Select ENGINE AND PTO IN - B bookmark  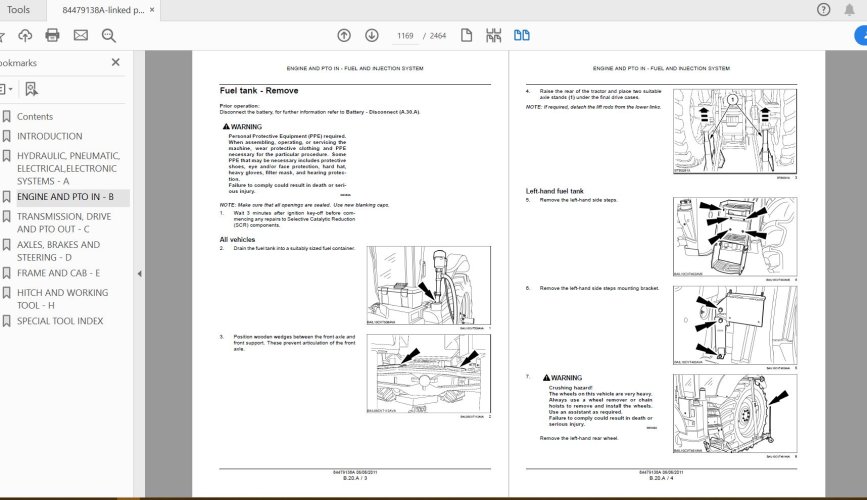(65, 197)
